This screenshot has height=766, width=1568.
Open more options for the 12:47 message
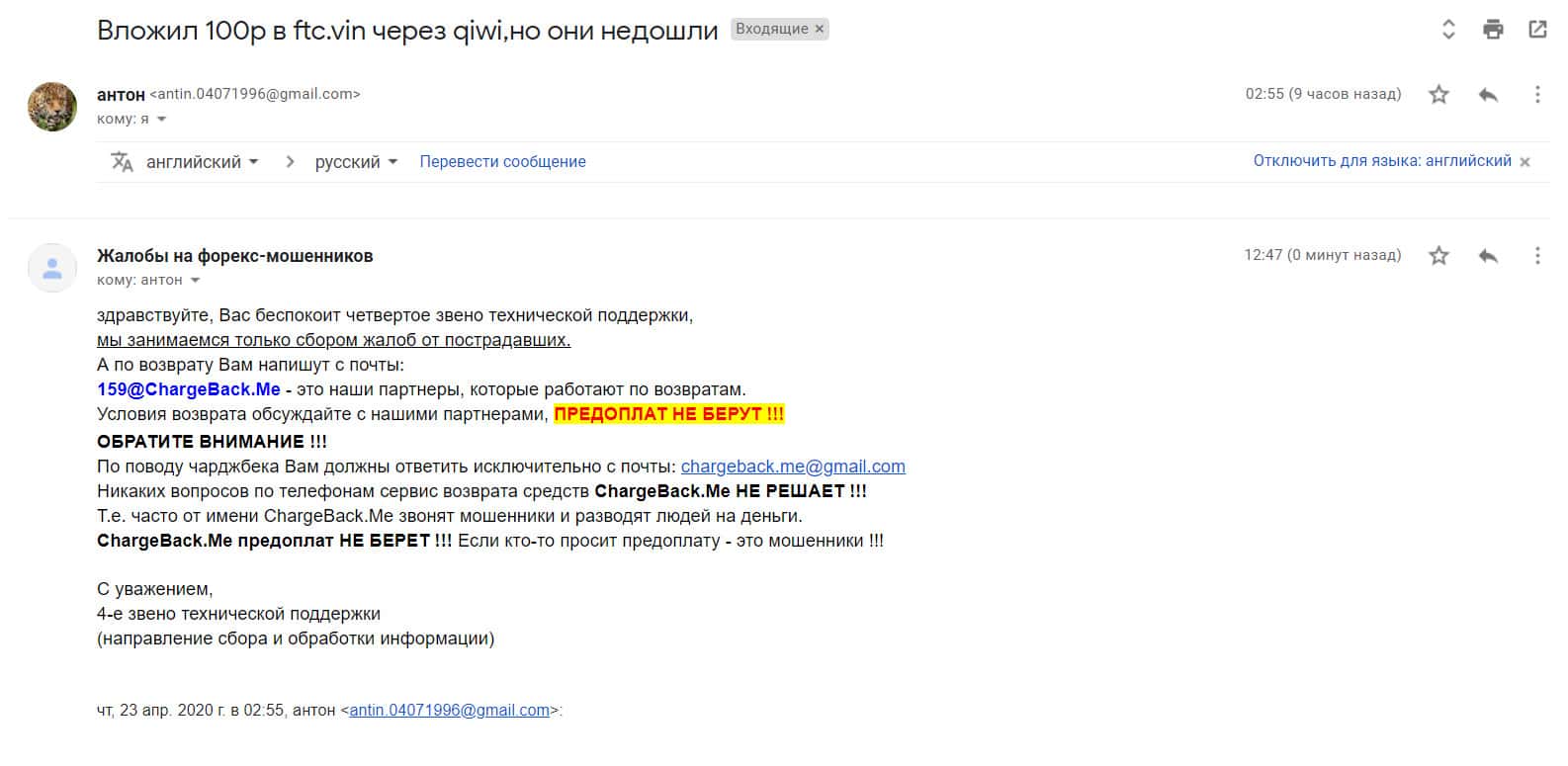(1536, 256)
